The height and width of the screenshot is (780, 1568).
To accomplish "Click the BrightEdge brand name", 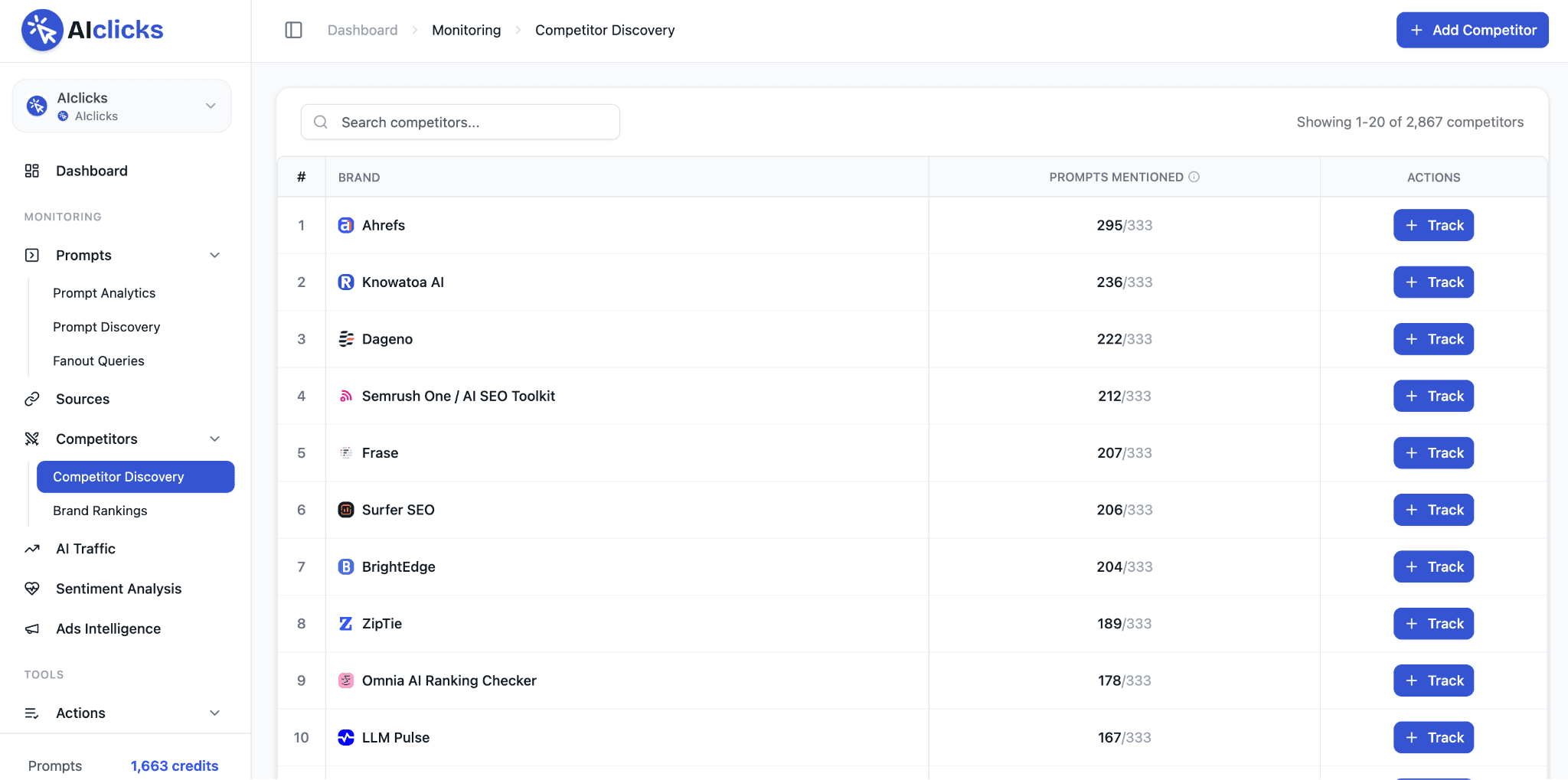I will [399, 566].
